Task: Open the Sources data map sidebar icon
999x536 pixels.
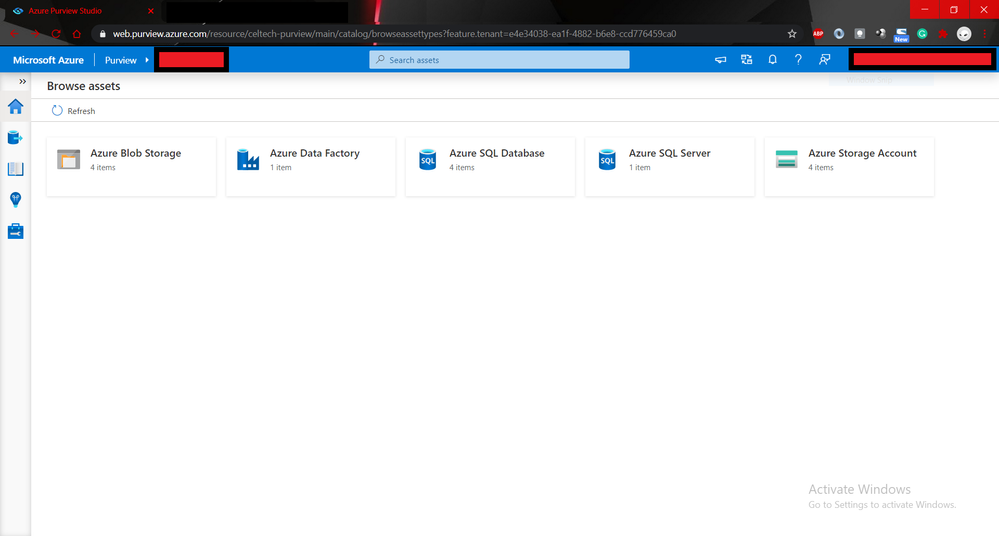Action: [15, 138]
